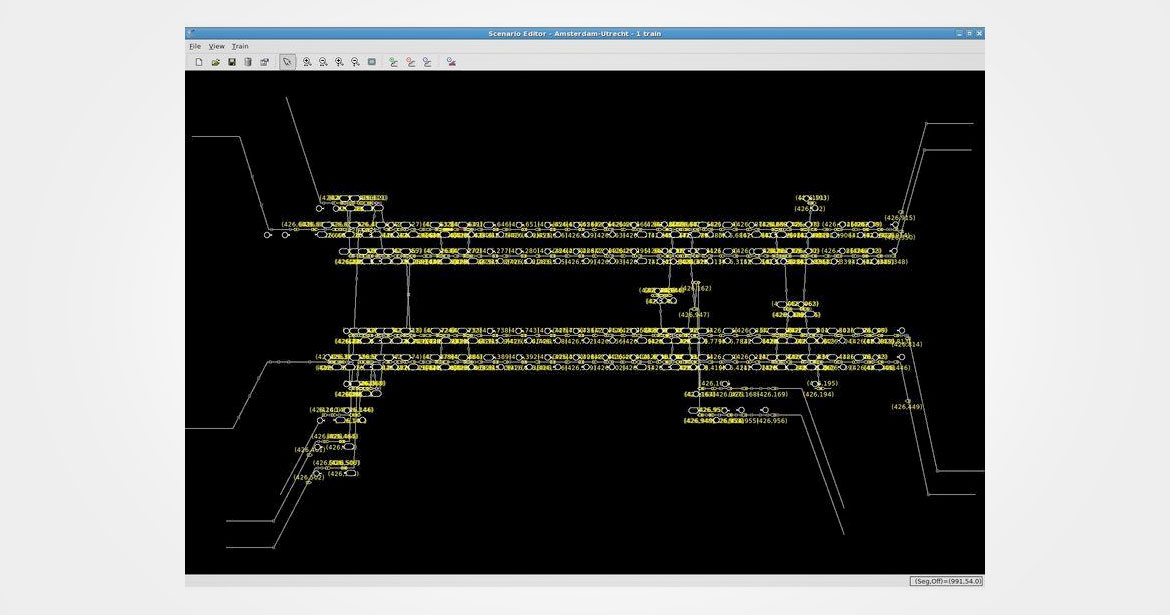
Task: Click the zoom-out magnifier next to the fit-view icon
Action: tap(355, 62)
